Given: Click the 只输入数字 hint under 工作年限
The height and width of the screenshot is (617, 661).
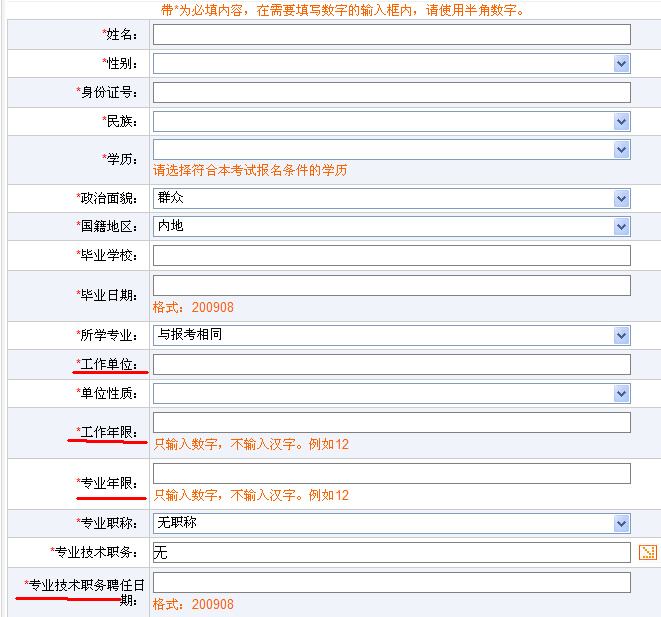Looking at the screenshot, I should click(251, 444).
